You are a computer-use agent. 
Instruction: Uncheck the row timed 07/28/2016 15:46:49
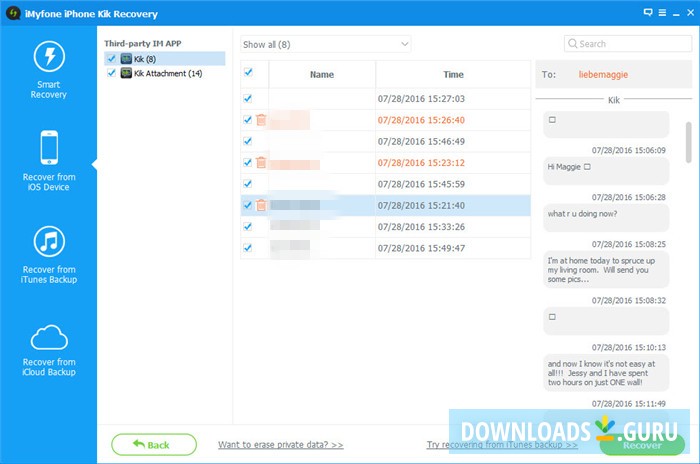click(x=248, y=141)
